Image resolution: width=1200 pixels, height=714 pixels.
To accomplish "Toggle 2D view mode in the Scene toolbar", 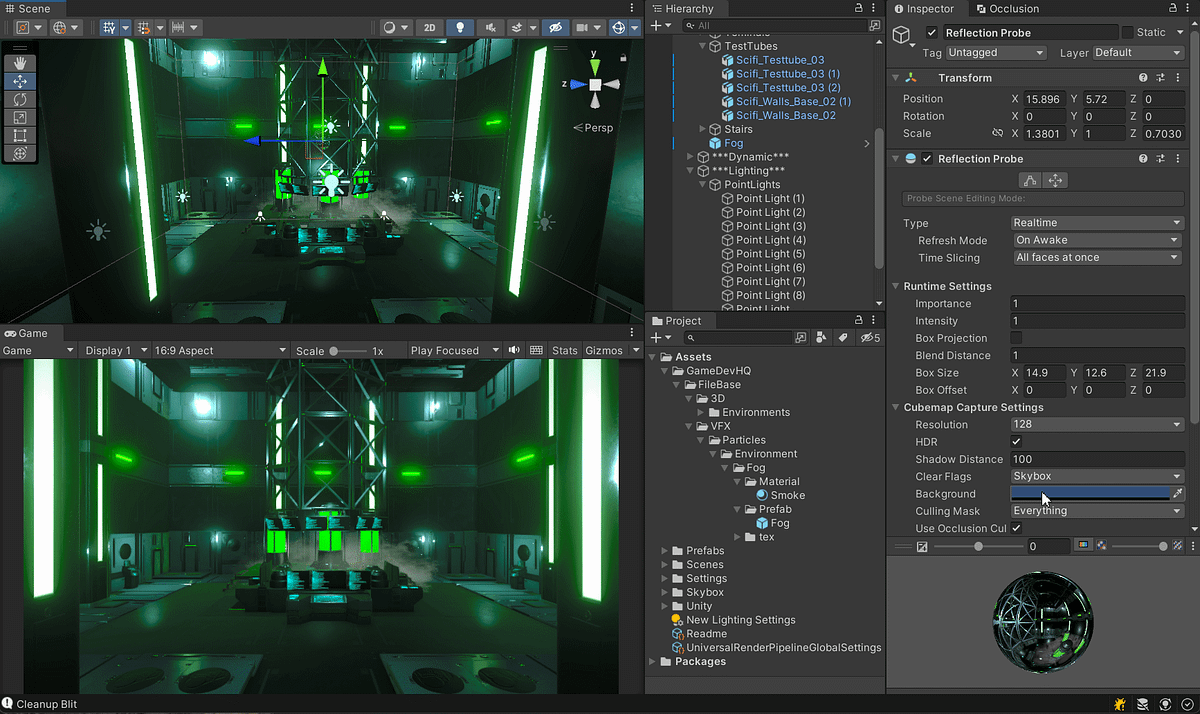I will pyautogui.click(x=429, y=27).
